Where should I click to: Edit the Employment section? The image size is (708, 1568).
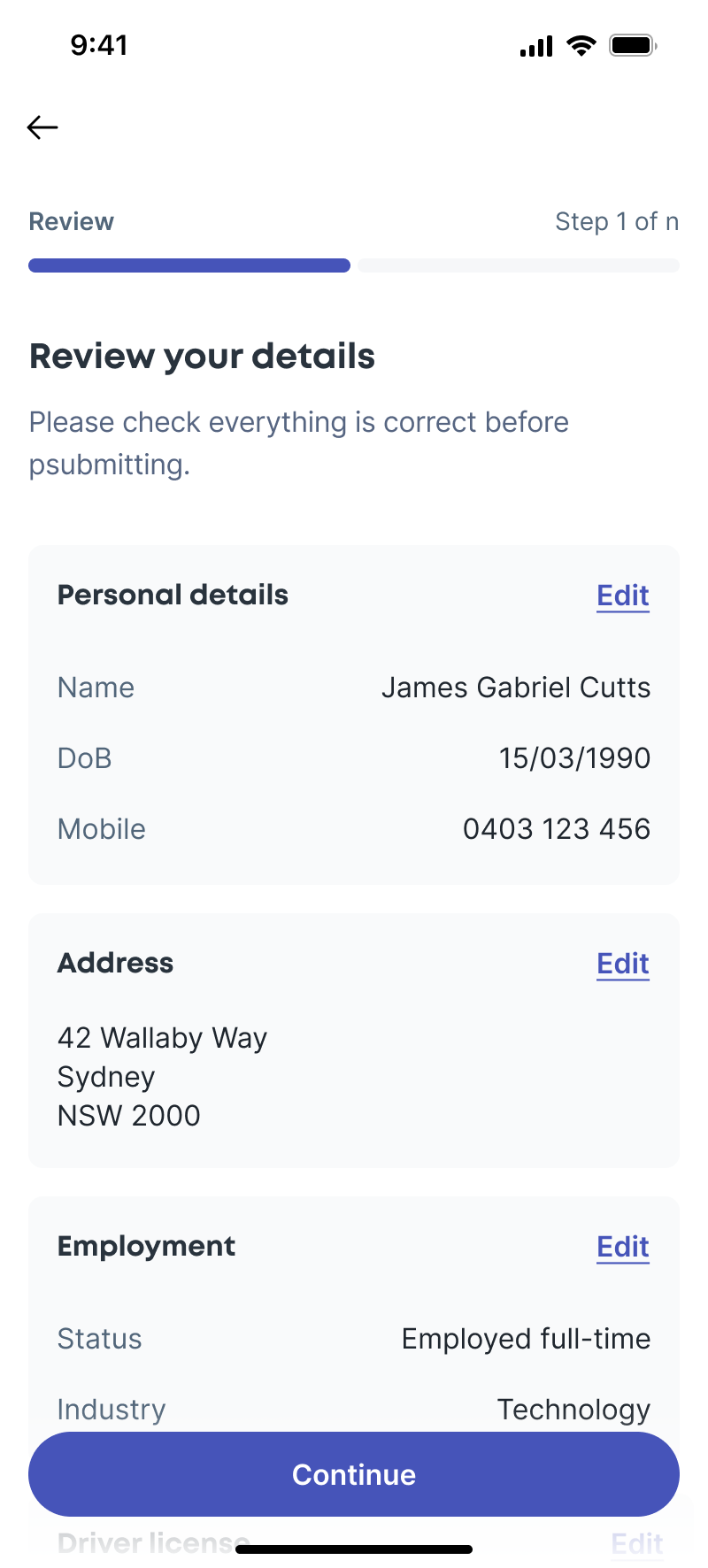(x=623, y=1247)
